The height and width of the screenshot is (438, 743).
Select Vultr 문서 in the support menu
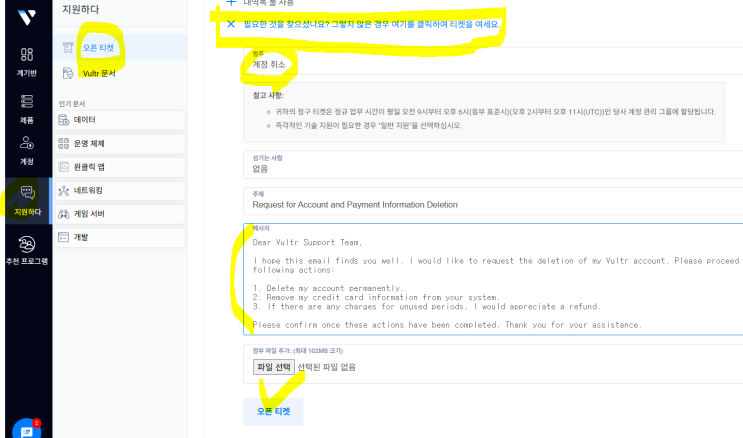[99, 73]
